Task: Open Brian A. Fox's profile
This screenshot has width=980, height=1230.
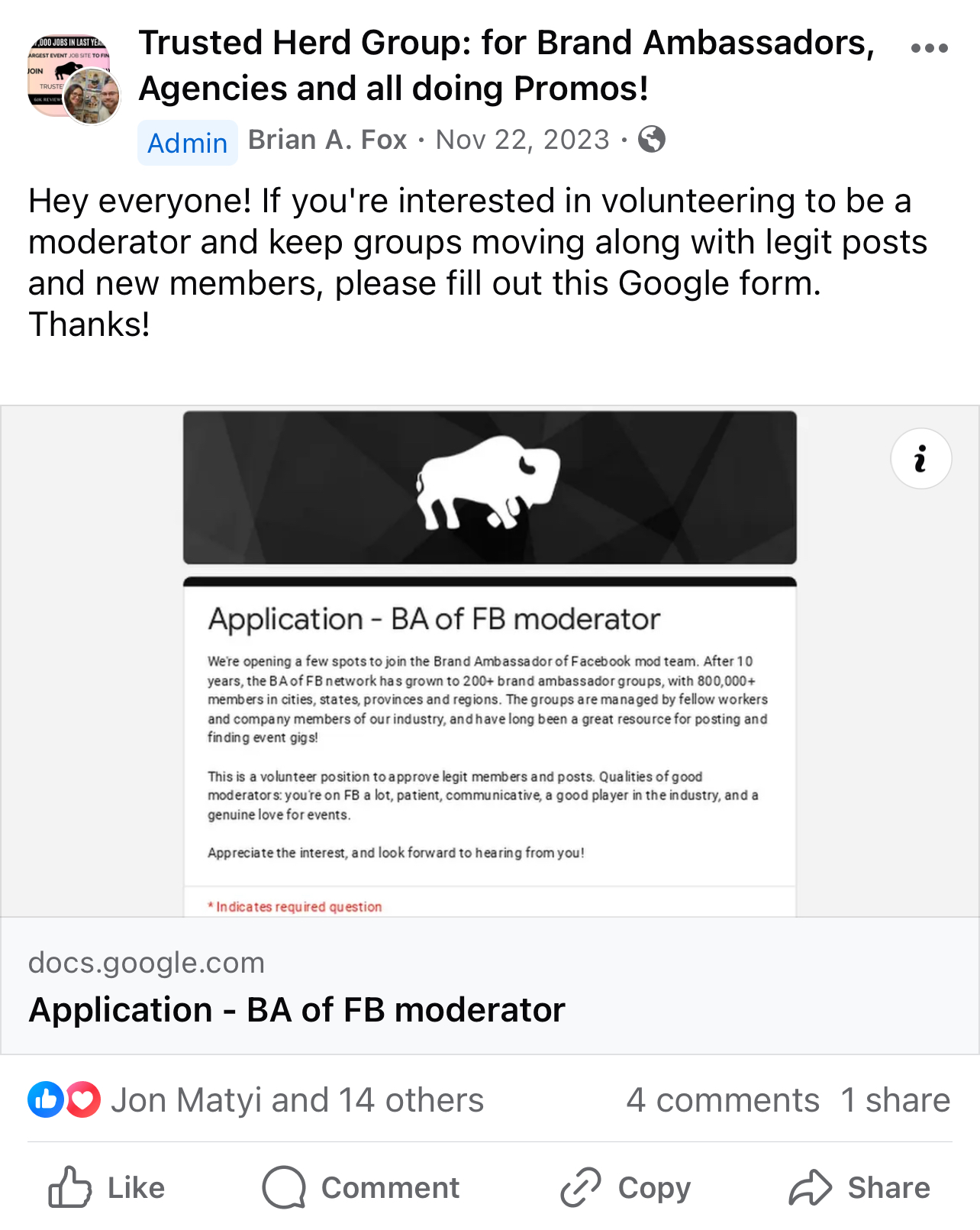Action: (327, 140)
